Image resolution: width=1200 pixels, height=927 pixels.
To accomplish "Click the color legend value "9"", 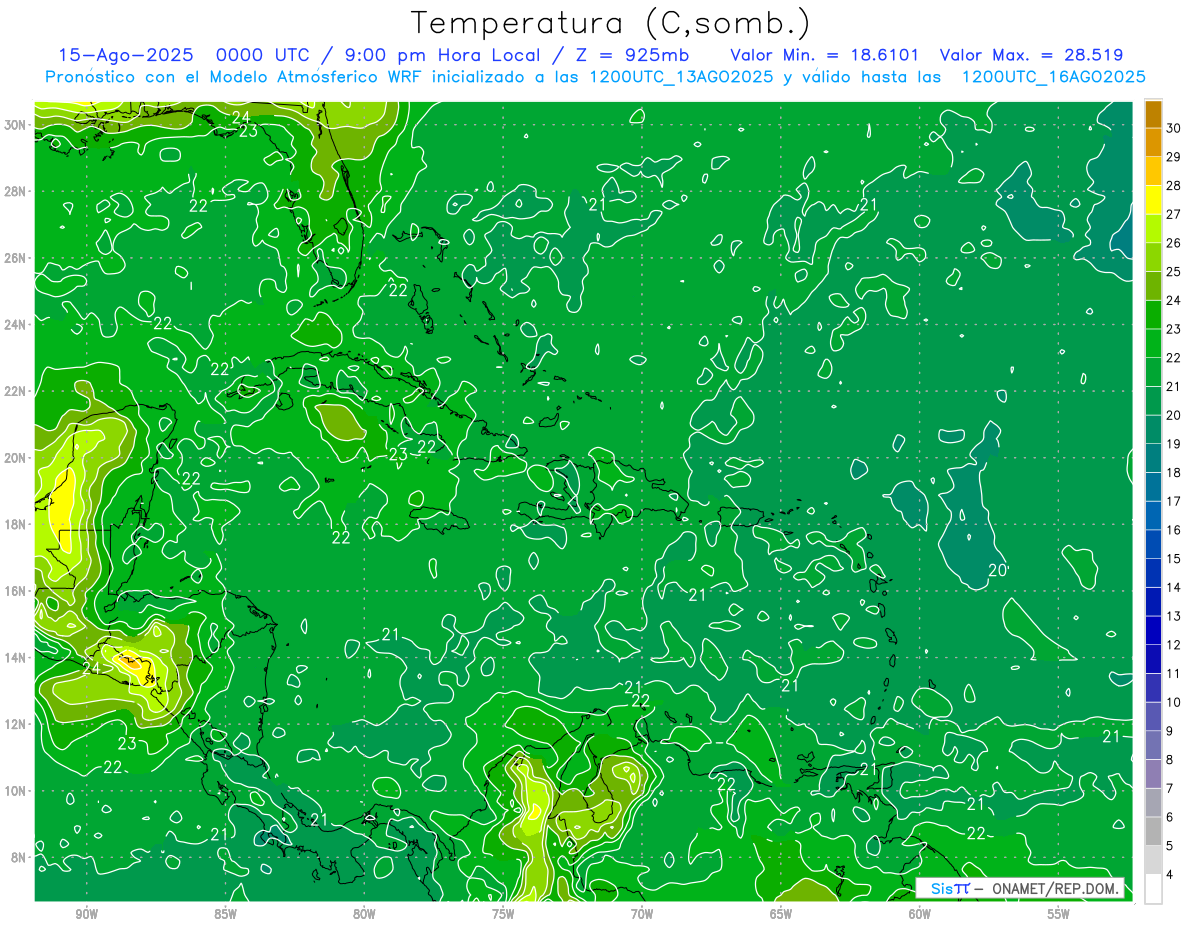I will [x=1170, y=731].
